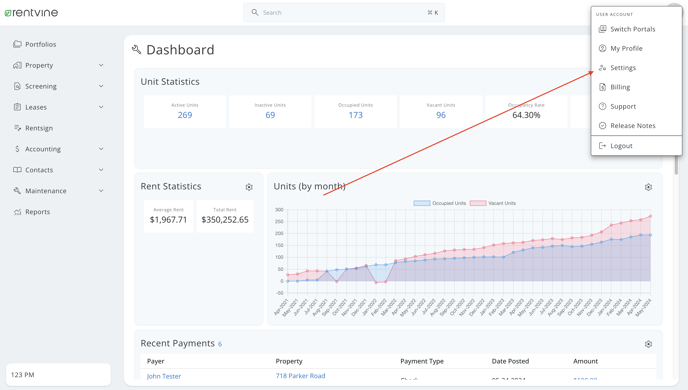Open the 718 Parker Road property link
This screenshot has width=688, height=390.
300,376
